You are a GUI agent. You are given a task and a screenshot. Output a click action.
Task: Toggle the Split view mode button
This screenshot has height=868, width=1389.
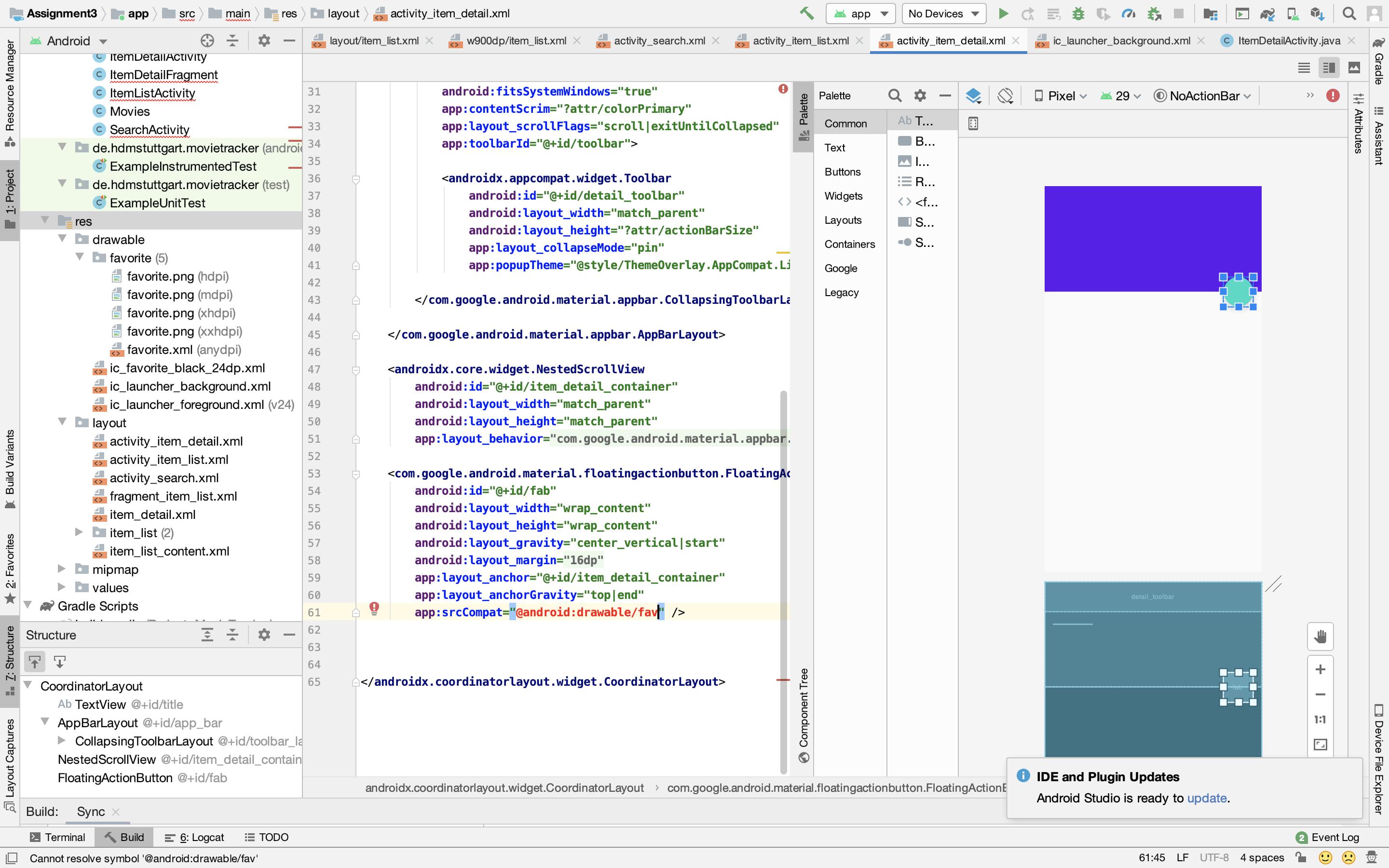[x=1328, y=68]
